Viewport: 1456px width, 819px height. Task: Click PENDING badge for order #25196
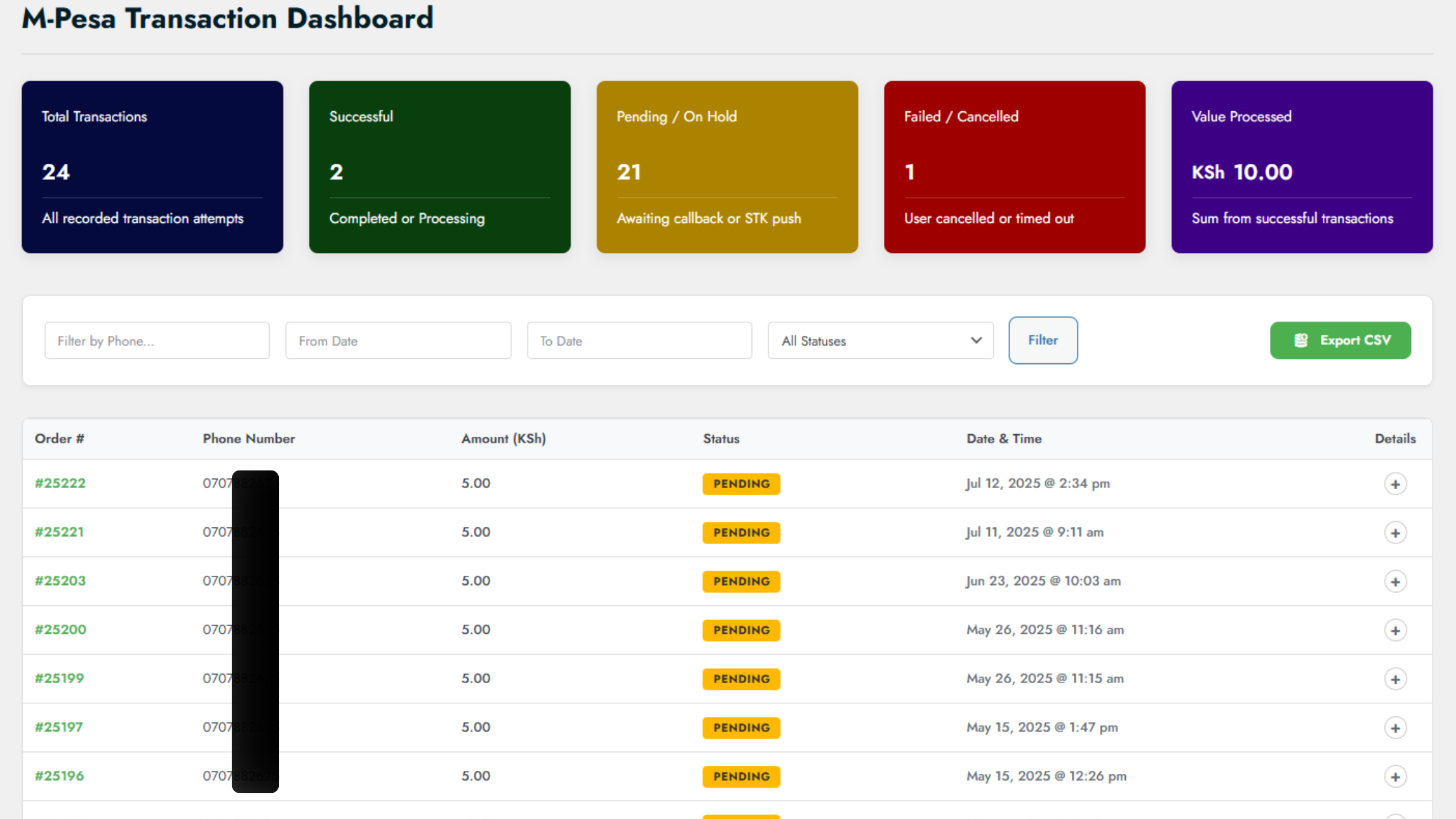click(741, 776)
